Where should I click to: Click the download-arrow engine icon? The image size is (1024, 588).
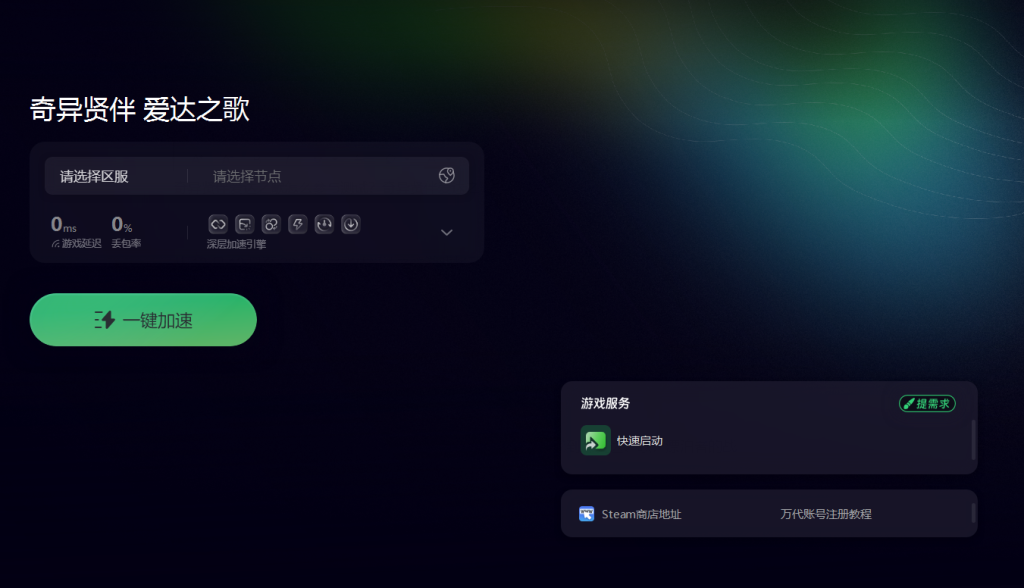point(351,224)
